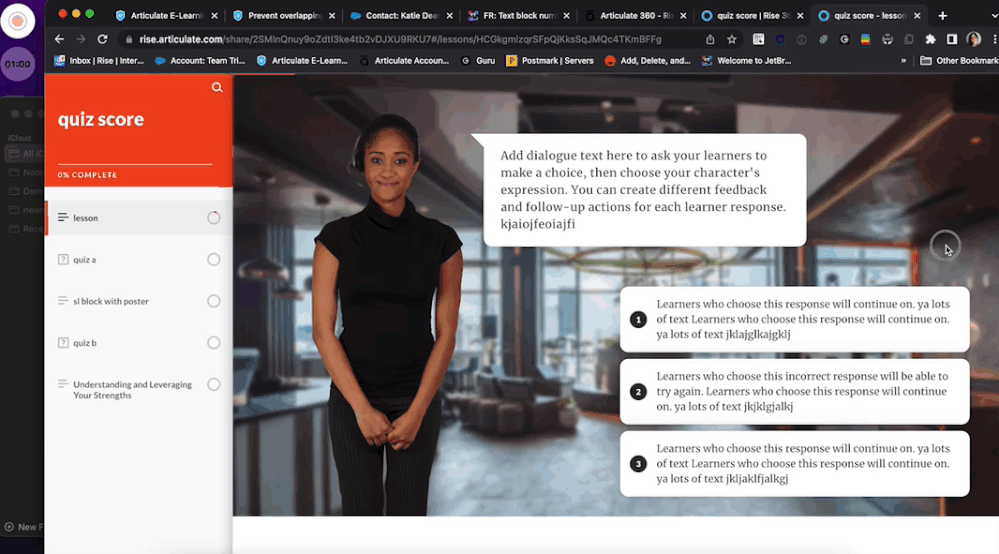Open the search icon in course sidebar
This screenshot has width=999, height=554.
point(217,87)
